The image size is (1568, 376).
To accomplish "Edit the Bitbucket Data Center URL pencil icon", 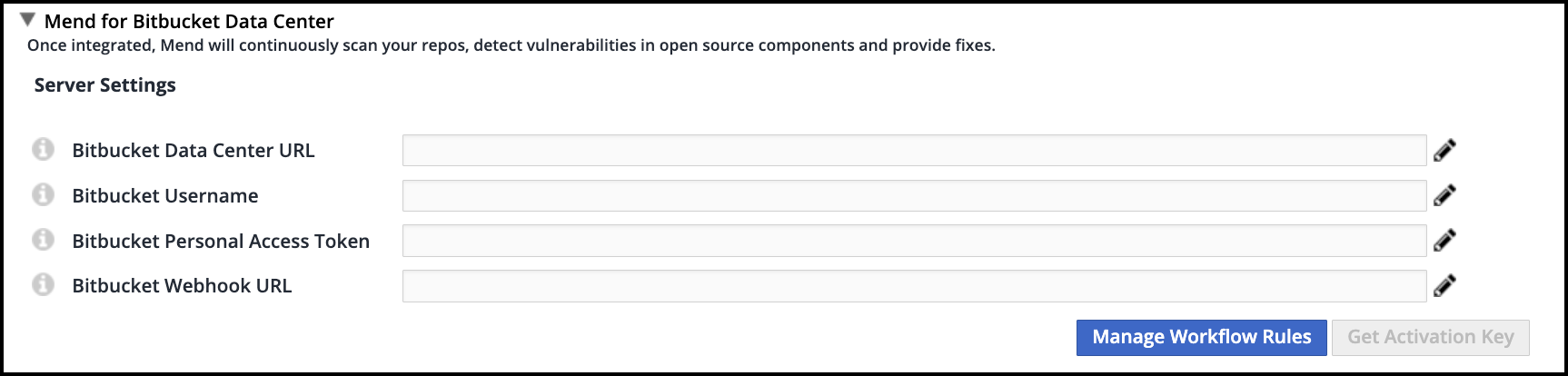I will click(x=1444, y=150).
